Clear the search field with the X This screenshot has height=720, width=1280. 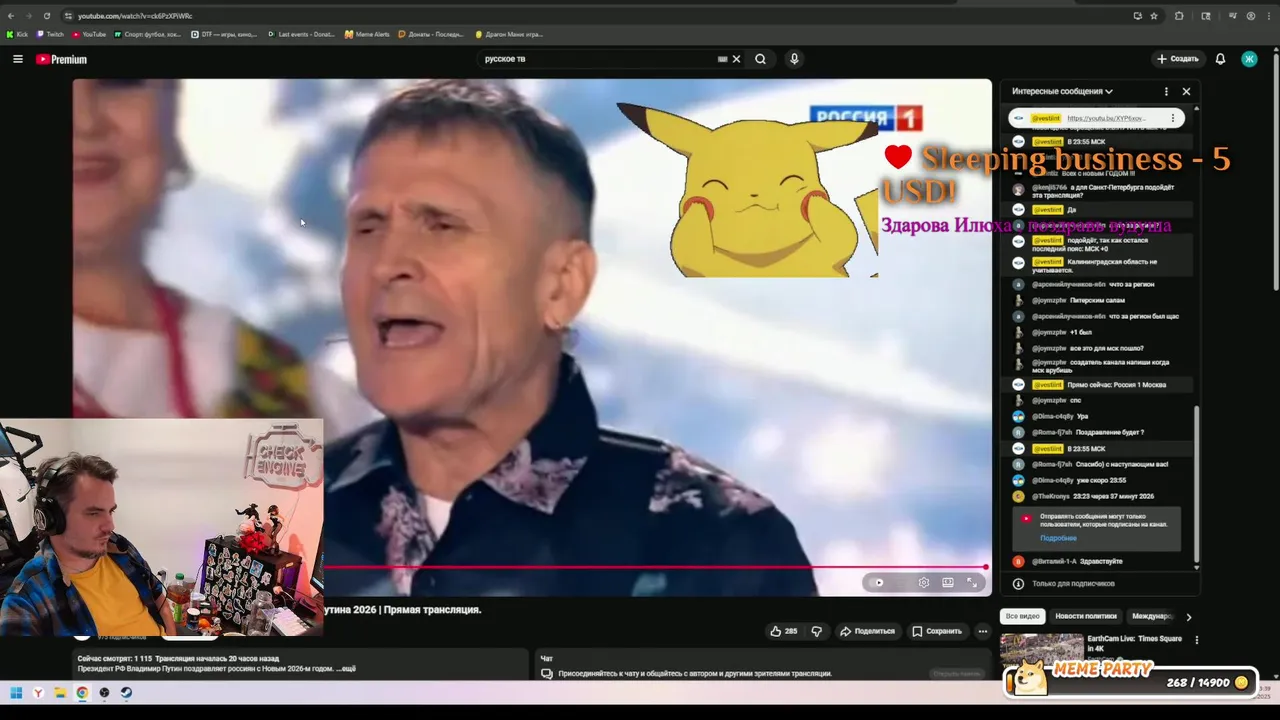point(736,59)
